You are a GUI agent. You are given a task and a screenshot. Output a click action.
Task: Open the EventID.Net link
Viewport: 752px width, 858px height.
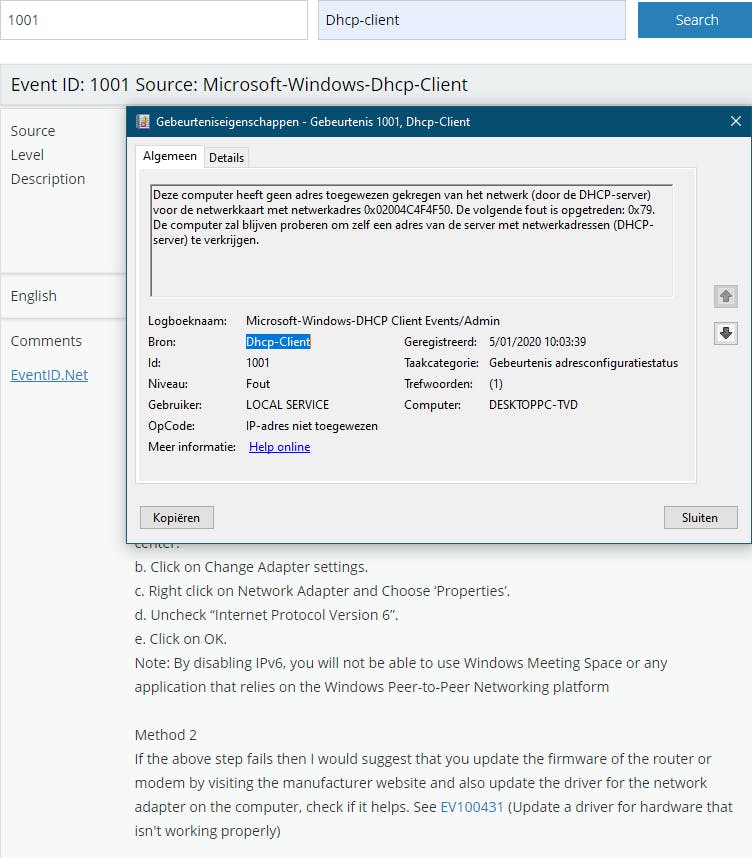click(49, 375)
